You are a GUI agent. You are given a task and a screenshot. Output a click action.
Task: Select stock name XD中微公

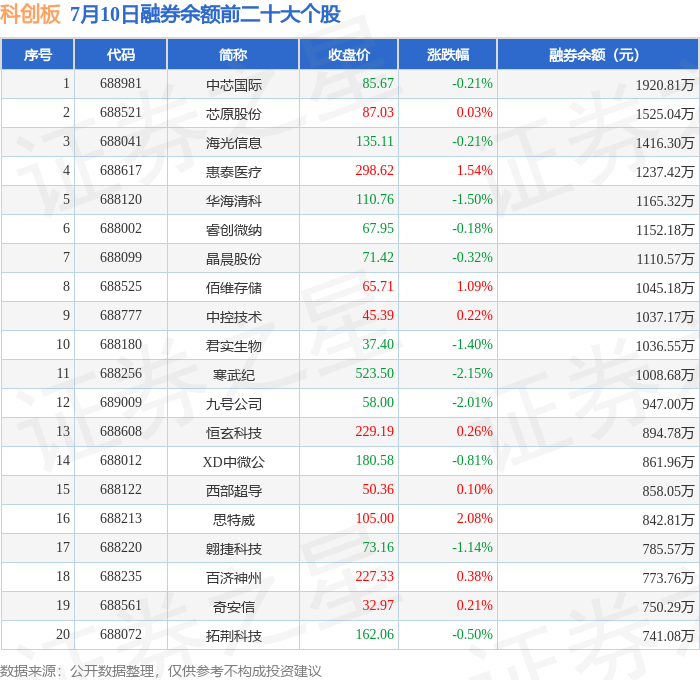(233, 462)
